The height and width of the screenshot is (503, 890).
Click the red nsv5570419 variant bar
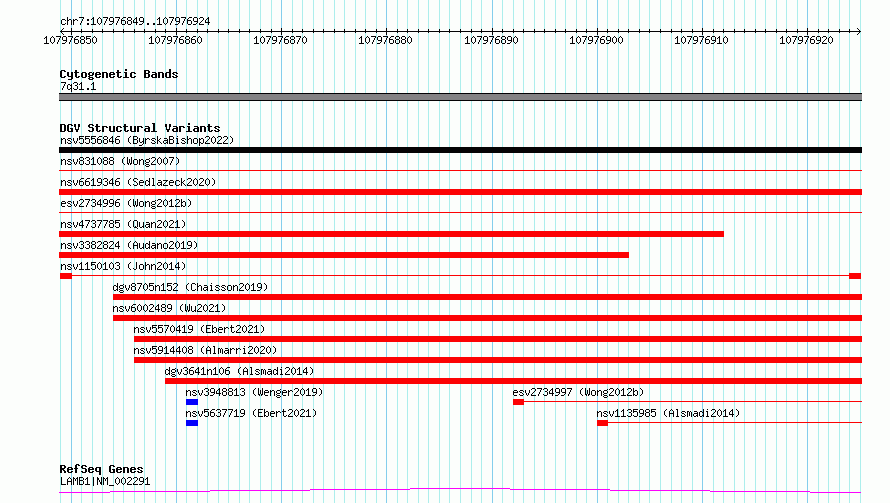pos(498,339)
